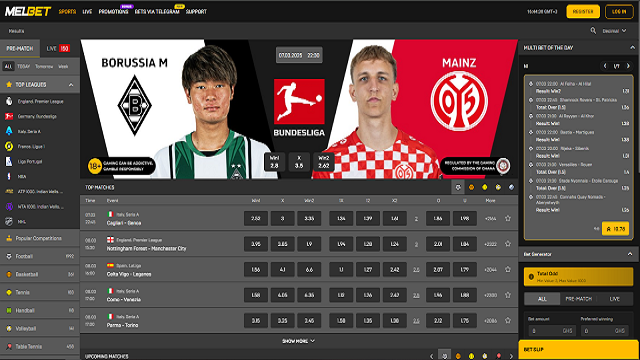
Task: Switch to the LIVE toggle tab
Action: [58, 48]
